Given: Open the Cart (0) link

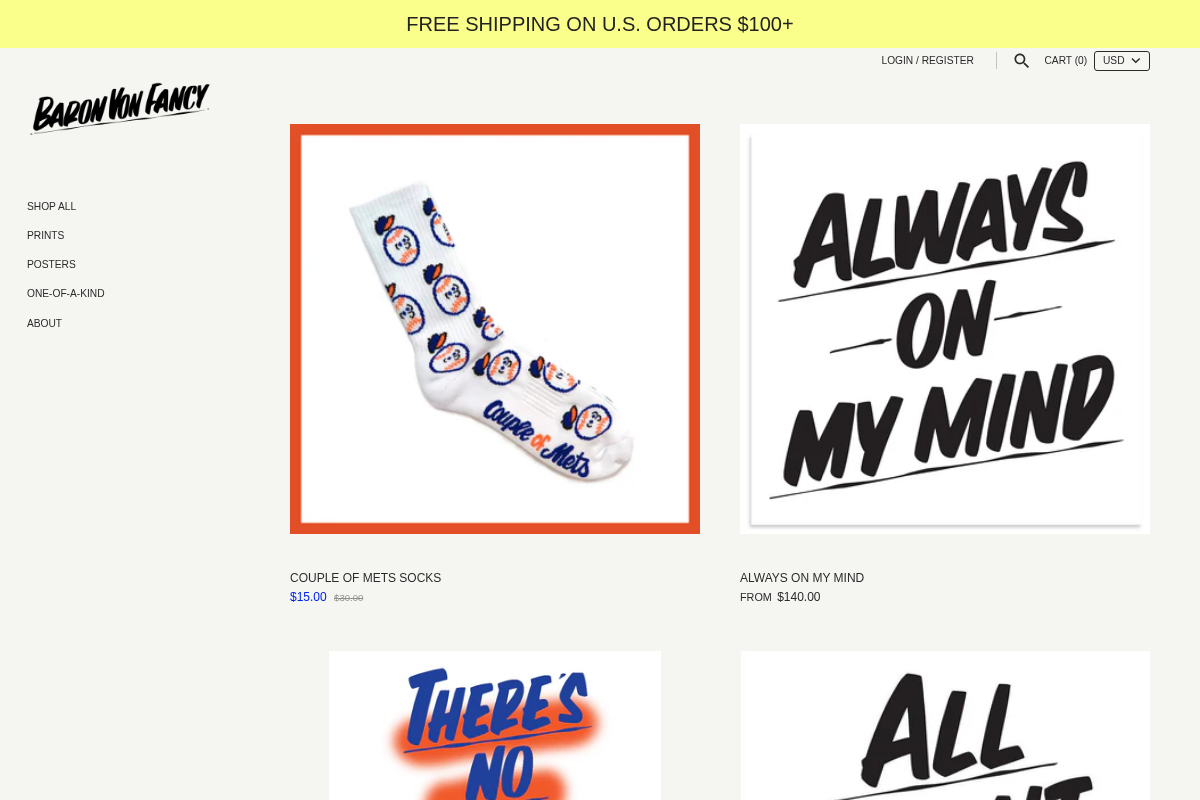Looking at the screenshot, I should click(x=1065, y=61).
